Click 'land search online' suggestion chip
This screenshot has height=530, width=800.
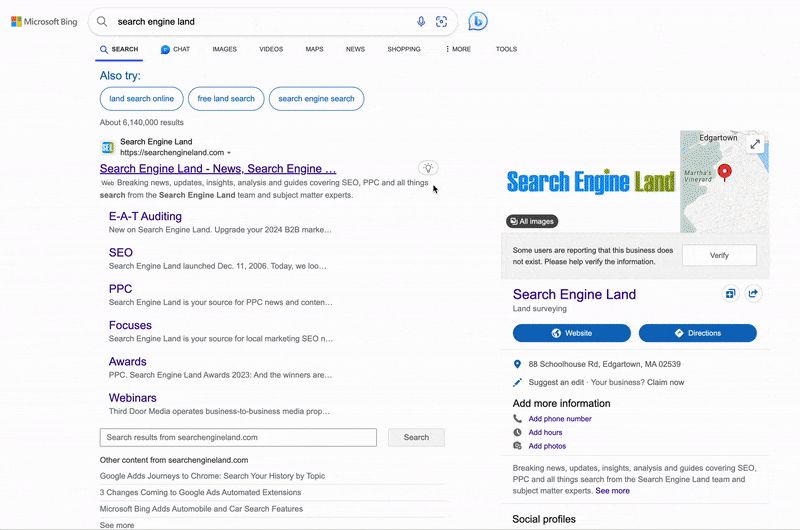coord(141,98)
